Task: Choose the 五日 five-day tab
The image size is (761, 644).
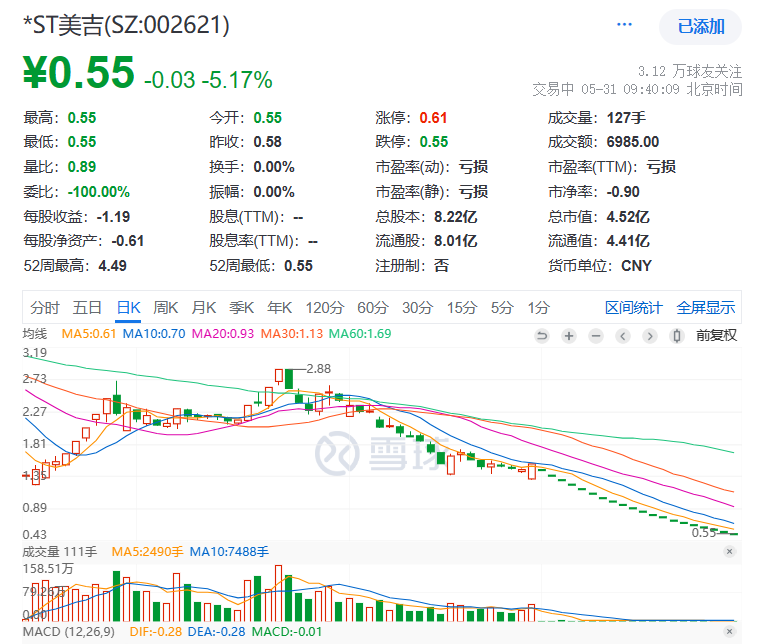Action: pyautogui.click(x=87, y=307)
